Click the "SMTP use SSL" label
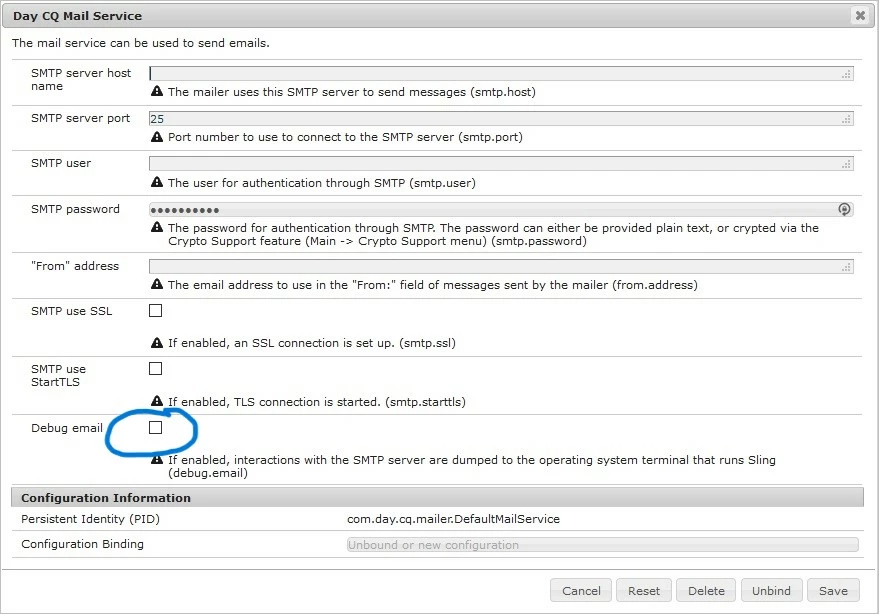This screenshot has width=879, height=614. pos(72,311)
